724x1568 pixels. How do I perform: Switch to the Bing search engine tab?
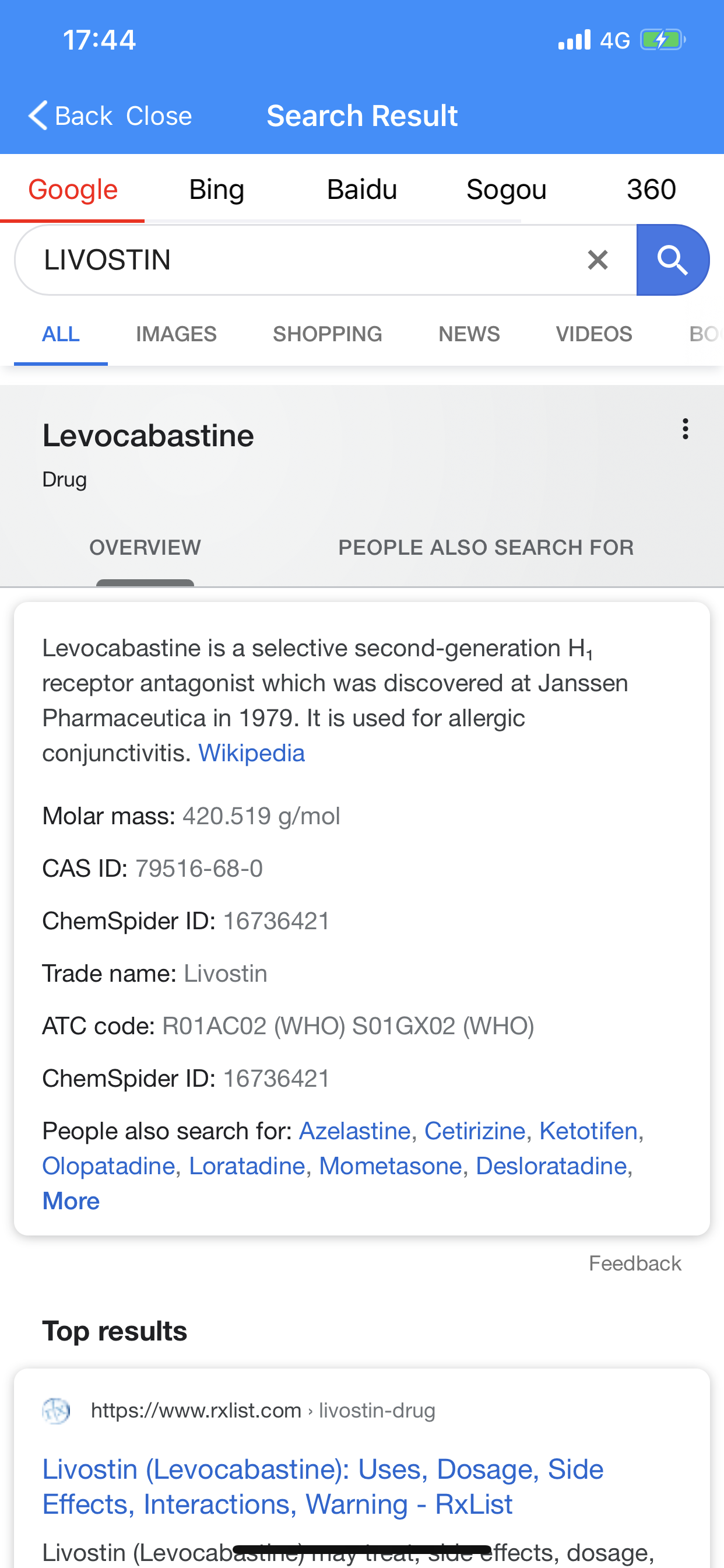click(217, 190)
